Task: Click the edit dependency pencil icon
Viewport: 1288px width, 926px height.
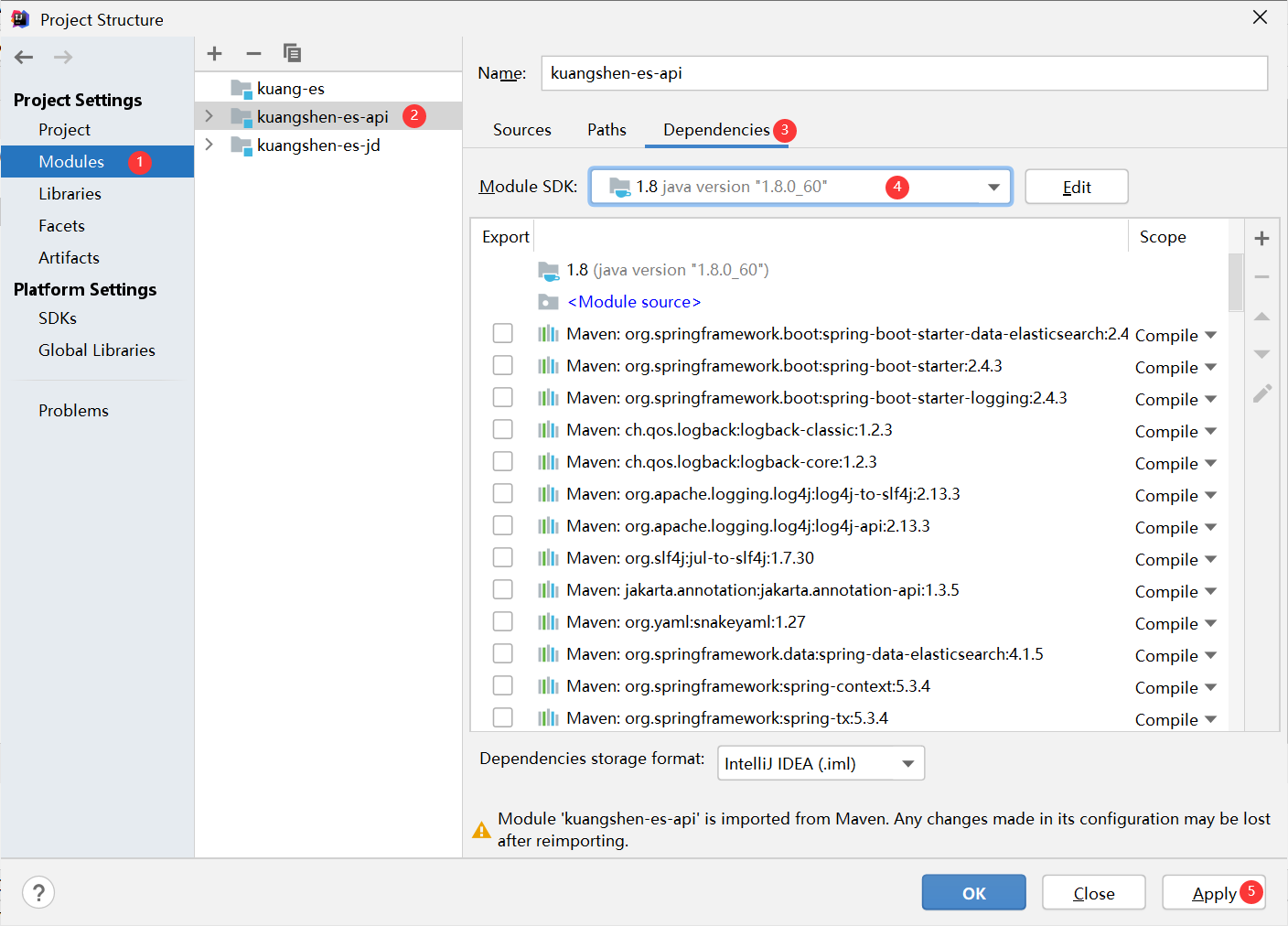Action: click(x=1261, y=393)
